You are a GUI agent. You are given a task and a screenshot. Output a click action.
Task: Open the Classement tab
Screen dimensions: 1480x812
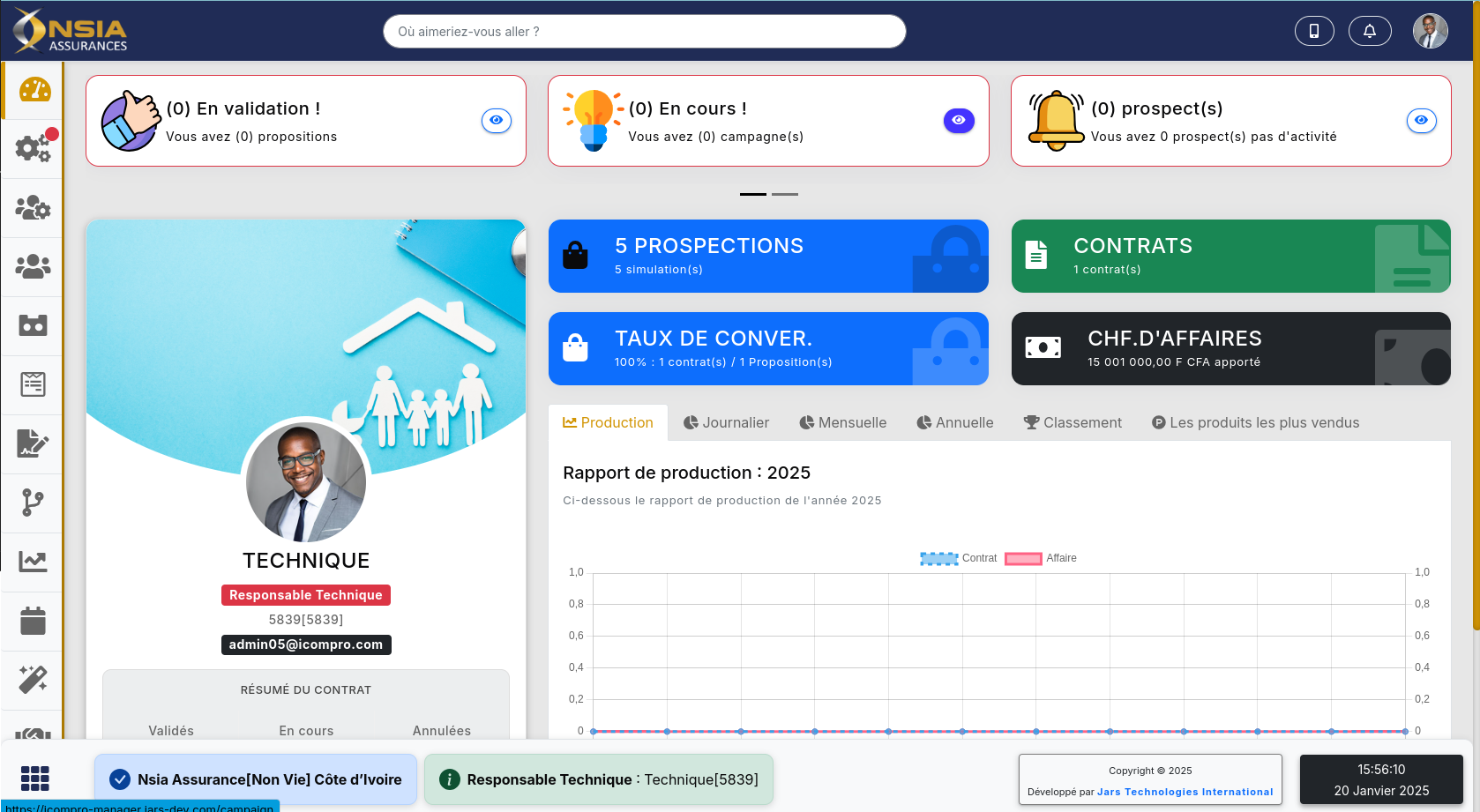[1073, 422]
